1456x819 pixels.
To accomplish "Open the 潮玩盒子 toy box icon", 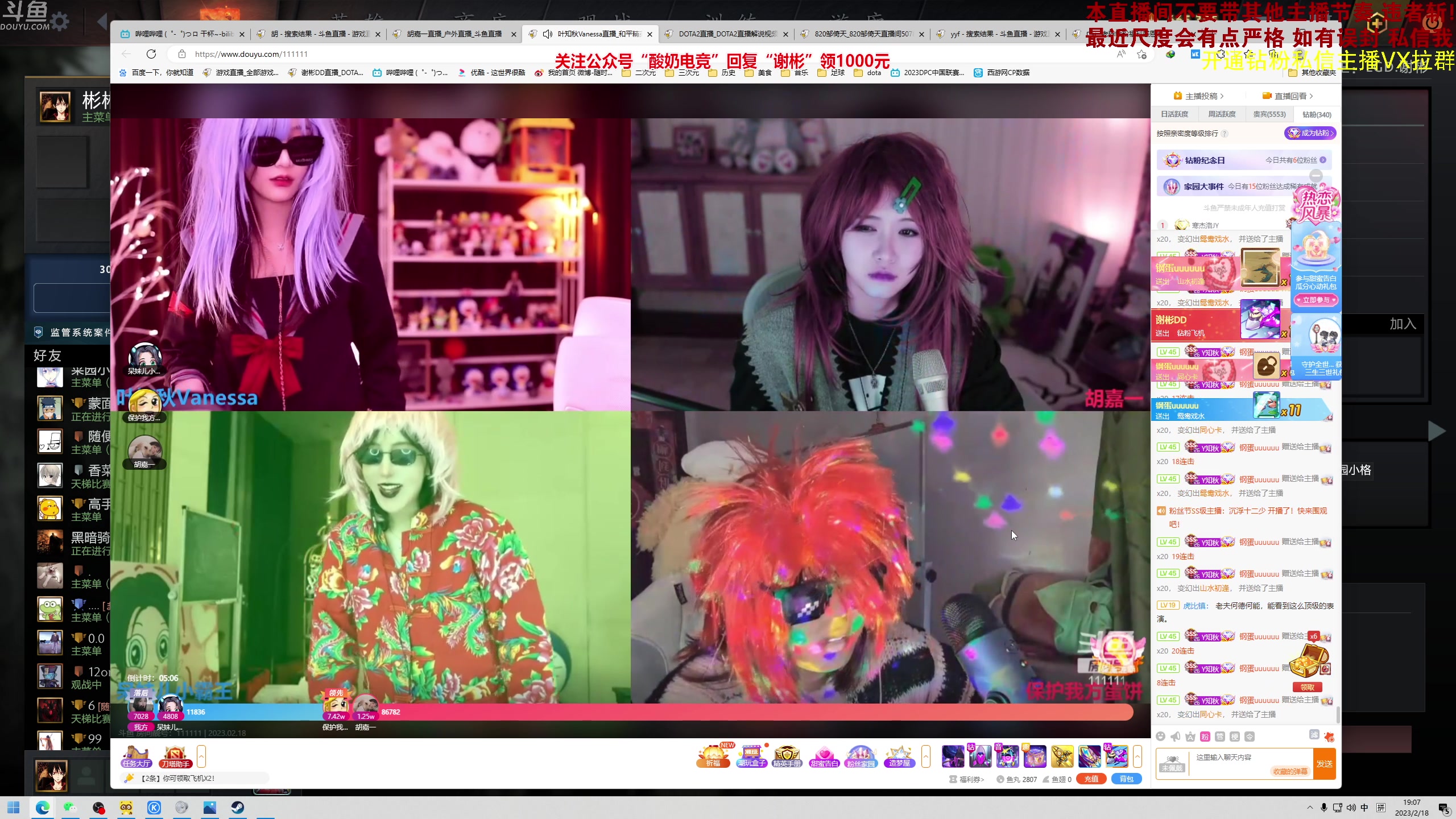I will tap(751, 756).
